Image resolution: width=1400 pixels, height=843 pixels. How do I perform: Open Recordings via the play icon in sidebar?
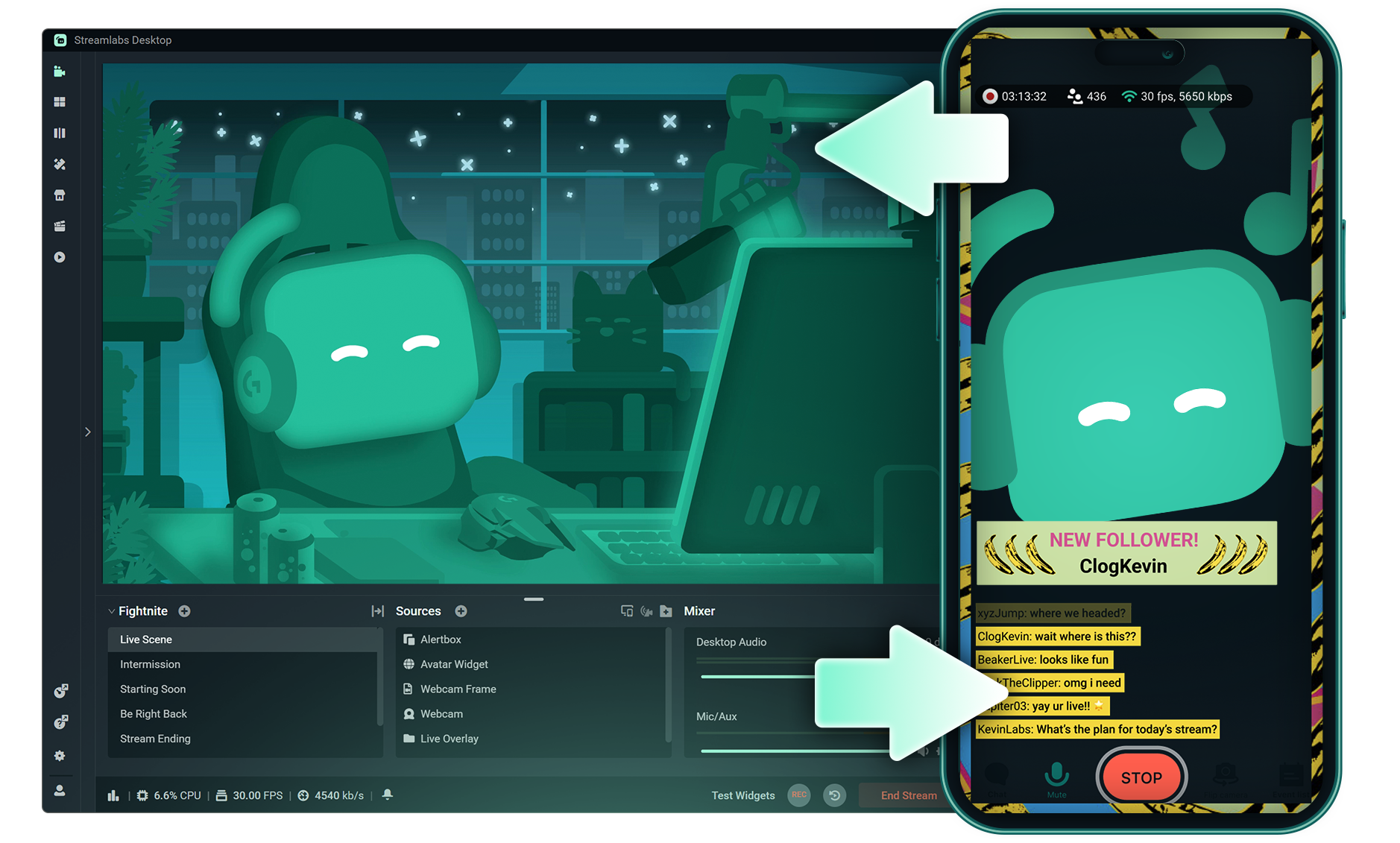point(60,257)
